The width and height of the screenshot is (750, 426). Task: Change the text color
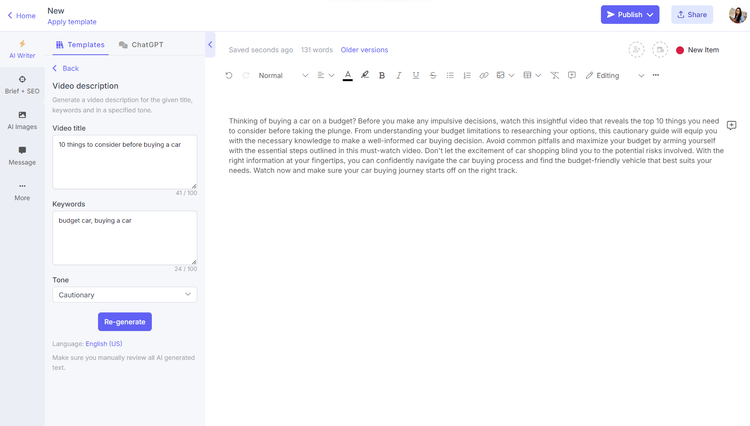point(348,76)
